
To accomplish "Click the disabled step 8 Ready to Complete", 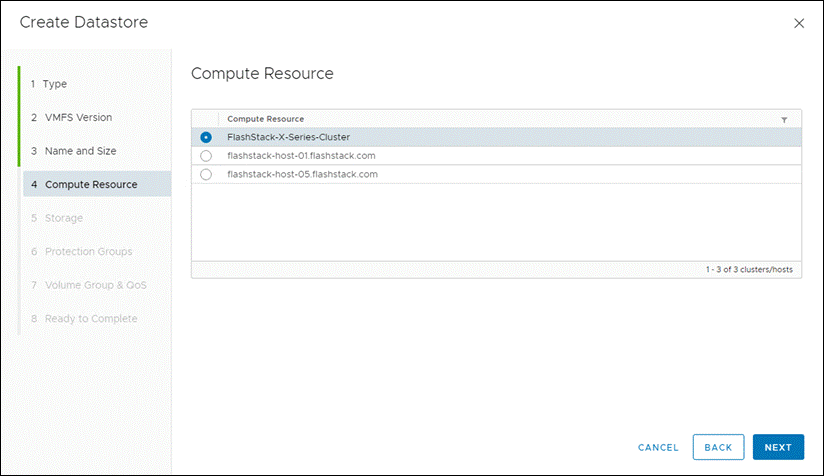I will coord(84,319).
